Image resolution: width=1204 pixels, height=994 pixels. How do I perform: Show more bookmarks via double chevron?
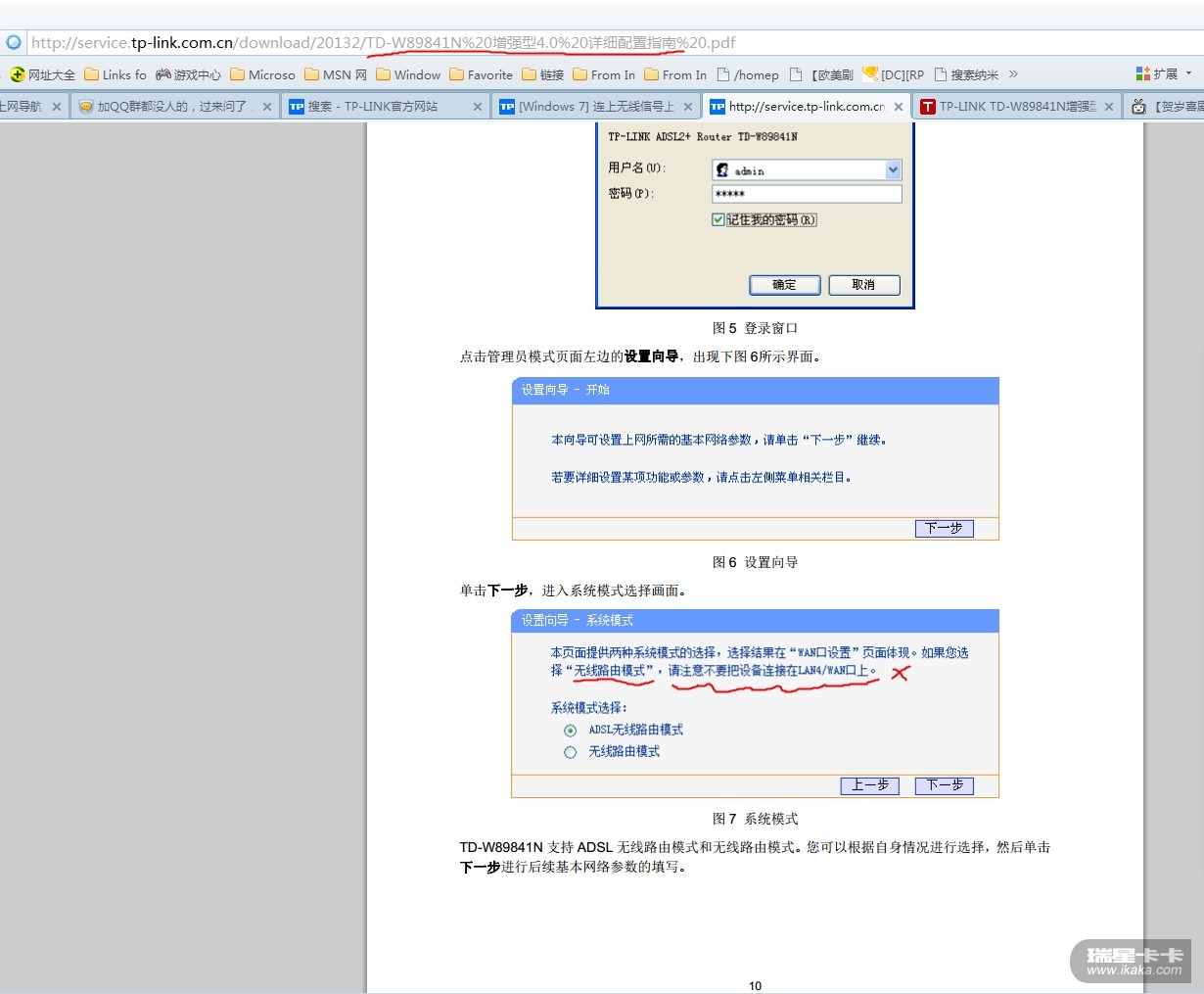1013,74
